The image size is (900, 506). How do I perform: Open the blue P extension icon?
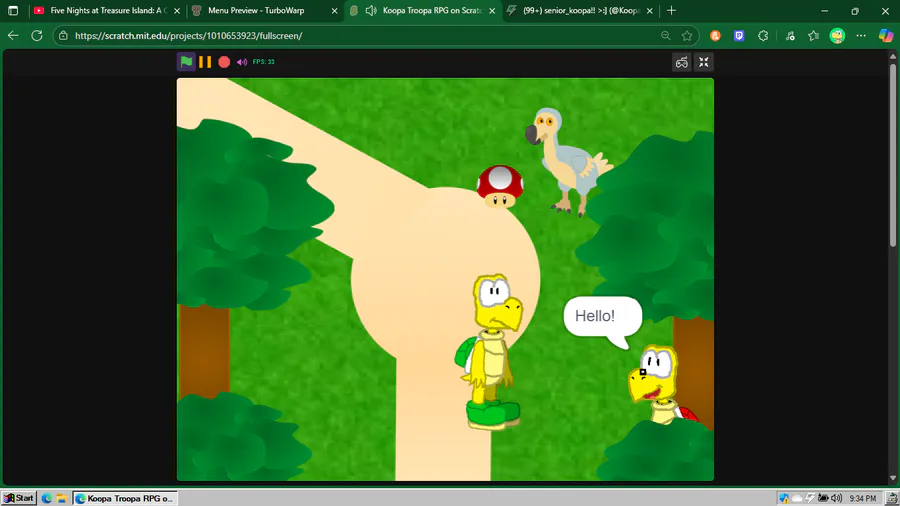tap(739, 36)
